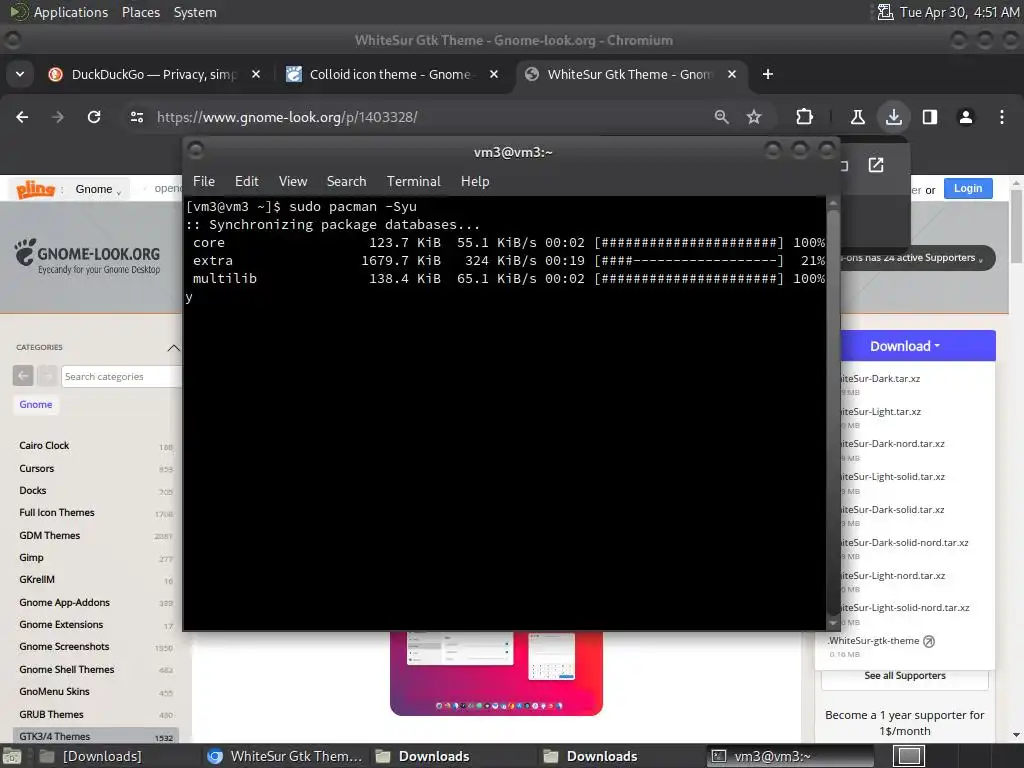Collapse the Categories section chevron
The width and height of the screenshot is (1024, 768).
point(173,347)
